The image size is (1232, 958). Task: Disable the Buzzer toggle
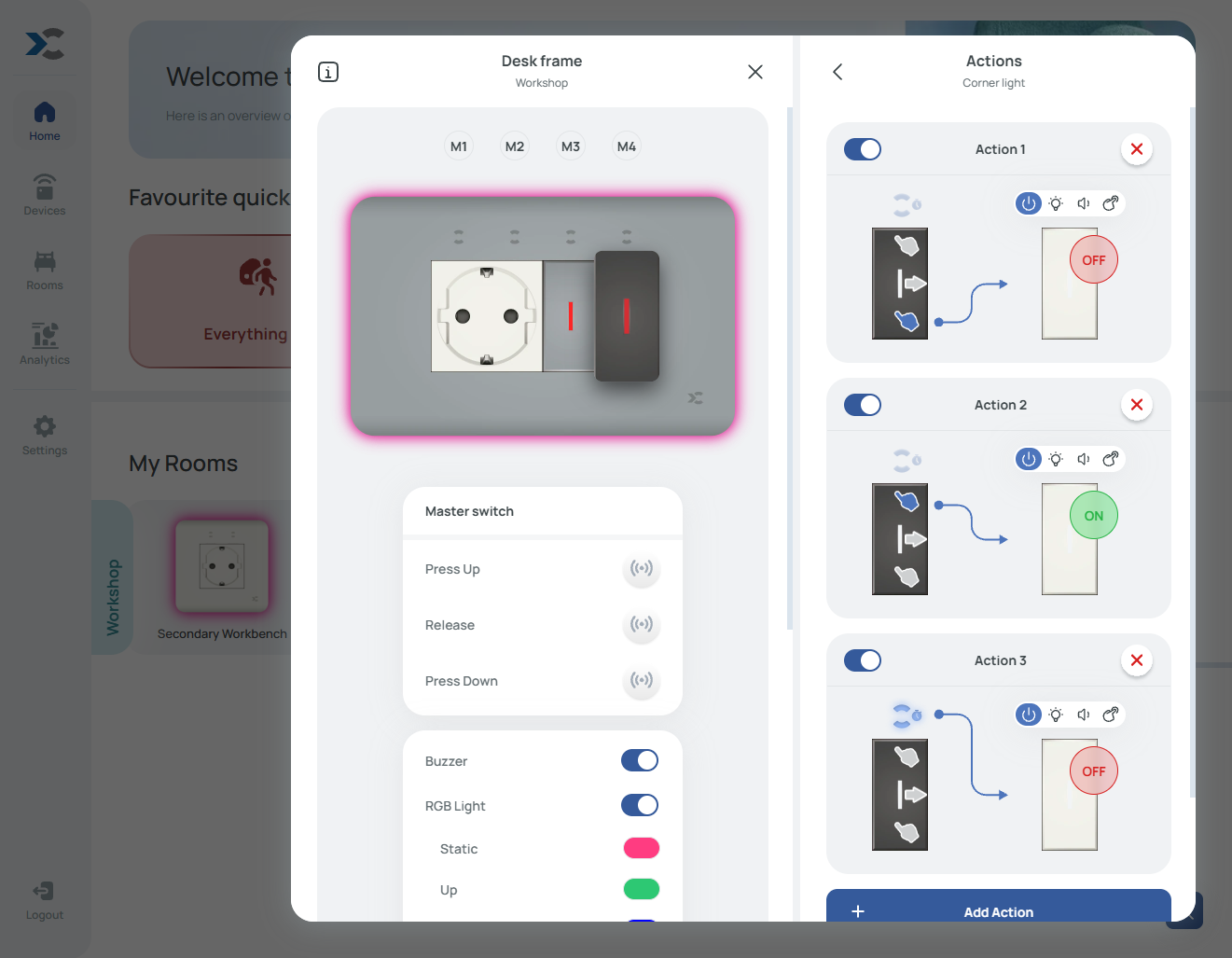640,761
